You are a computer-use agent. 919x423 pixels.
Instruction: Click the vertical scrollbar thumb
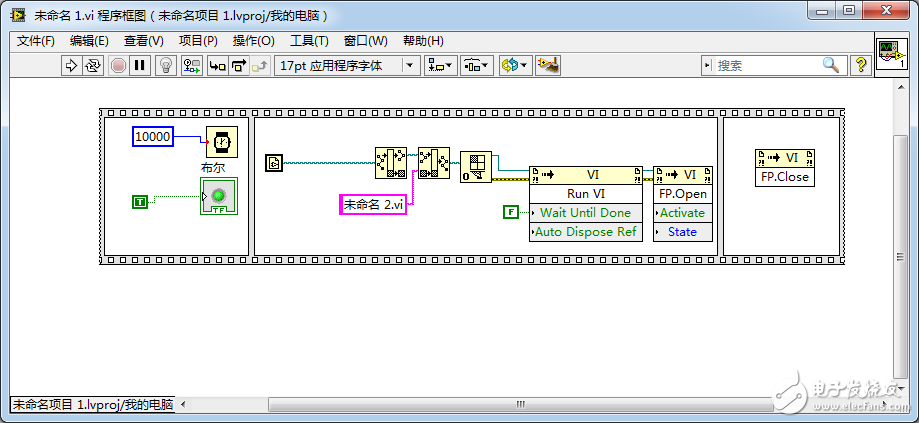(901, 256)
